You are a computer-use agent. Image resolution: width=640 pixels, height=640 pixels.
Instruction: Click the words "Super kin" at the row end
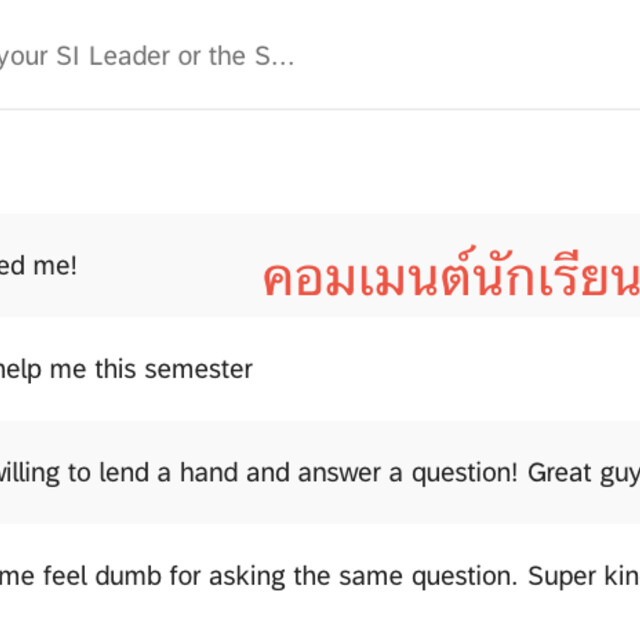[x=584, y=576]
